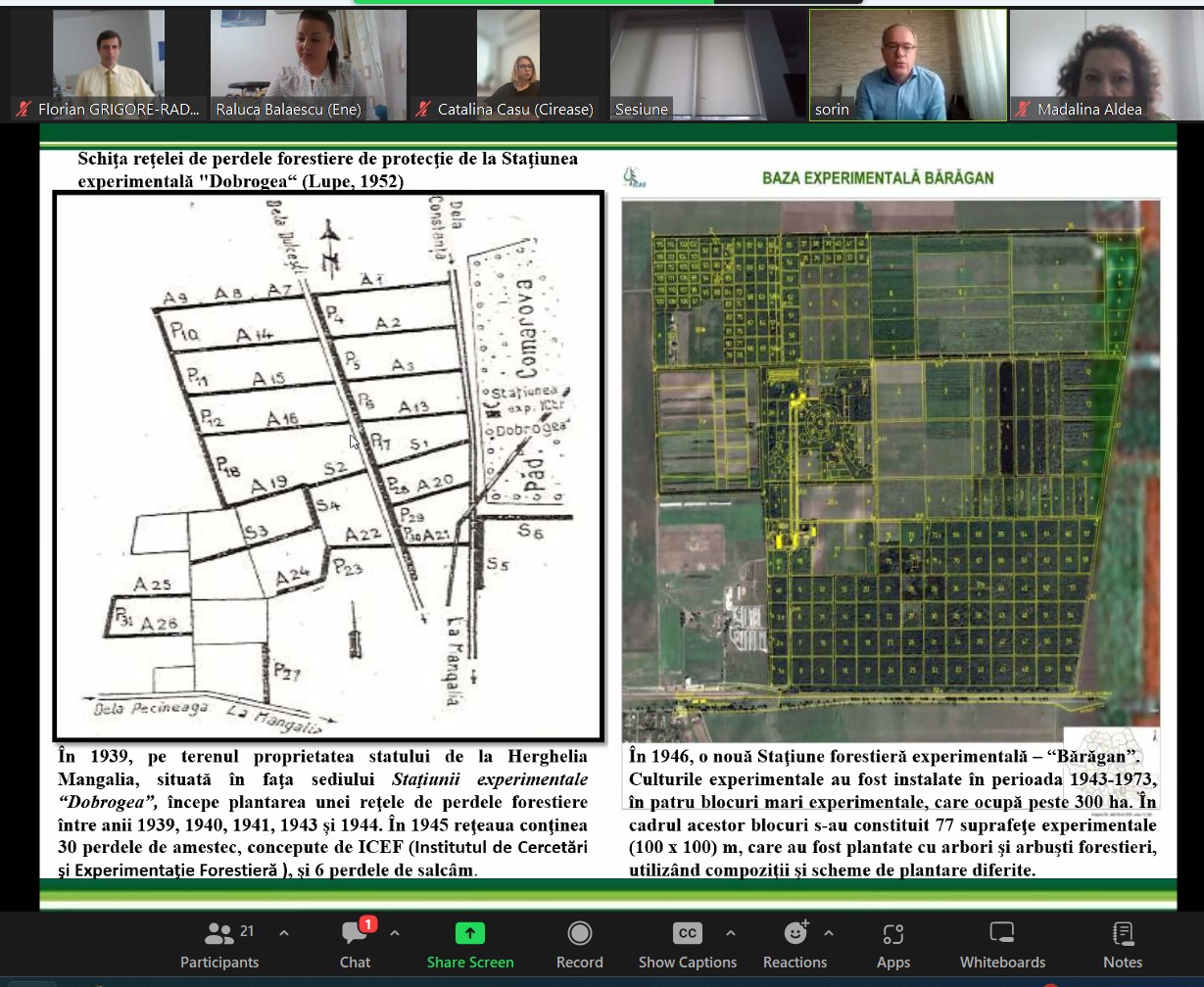Select the Sesiune participant tile

707,59
